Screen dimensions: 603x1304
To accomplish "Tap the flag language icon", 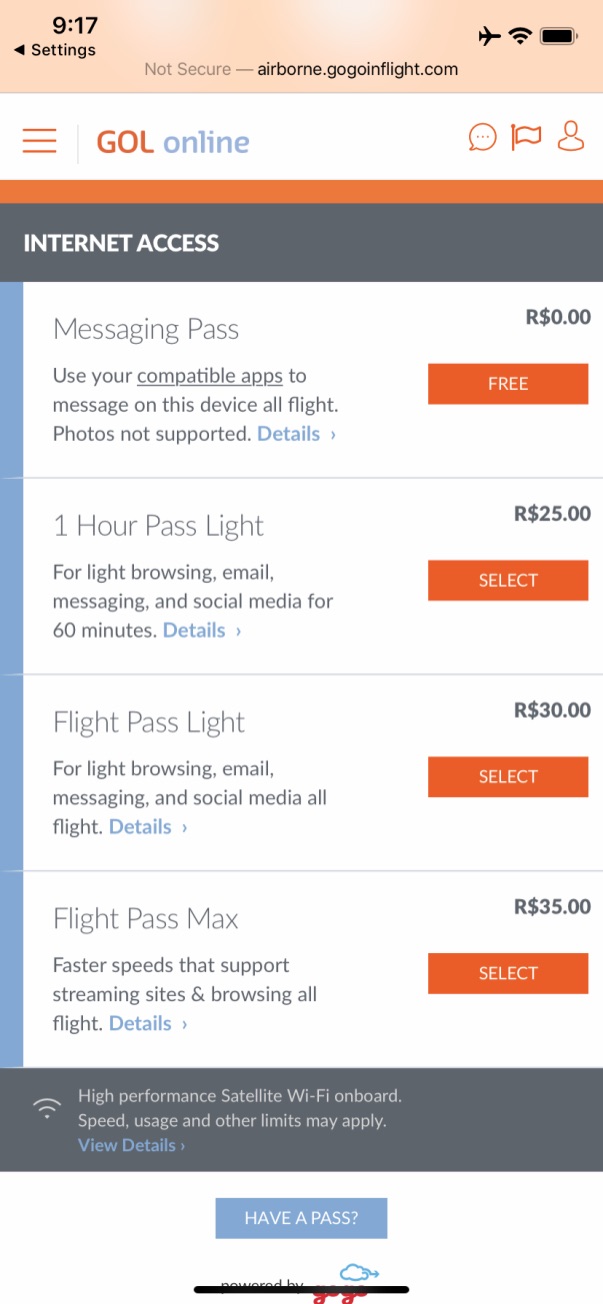I will (x=526, y=137).
